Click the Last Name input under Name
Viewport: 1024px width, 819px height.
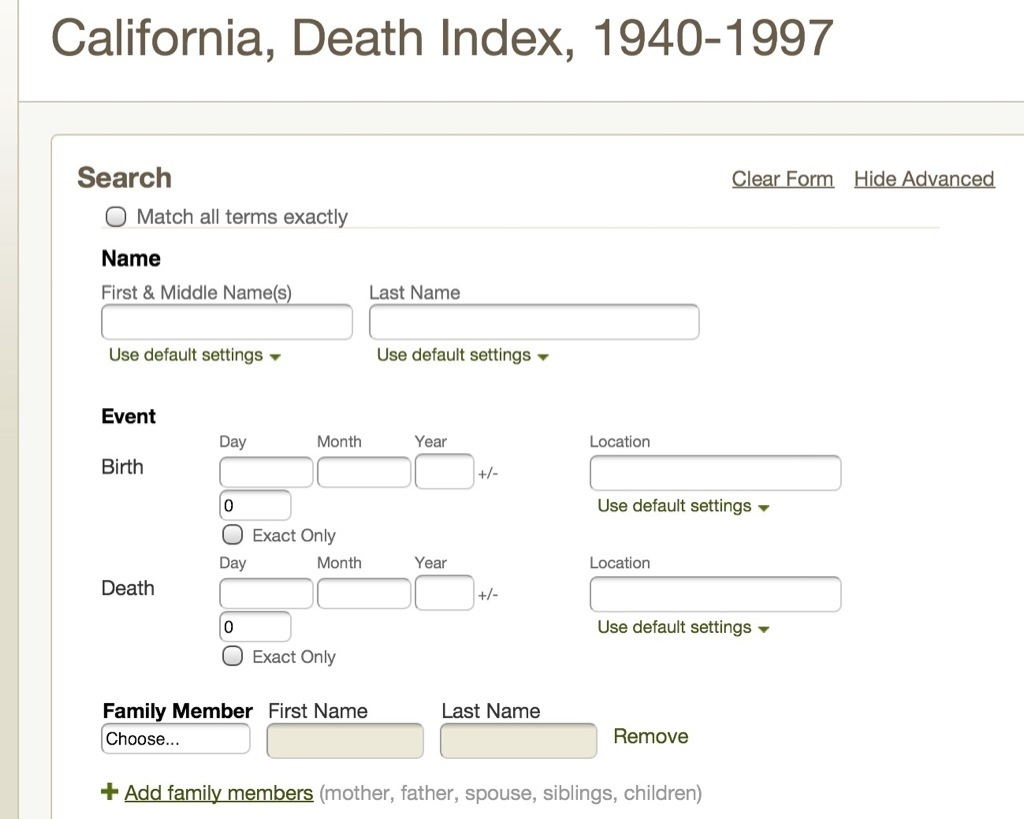(534, 322)
